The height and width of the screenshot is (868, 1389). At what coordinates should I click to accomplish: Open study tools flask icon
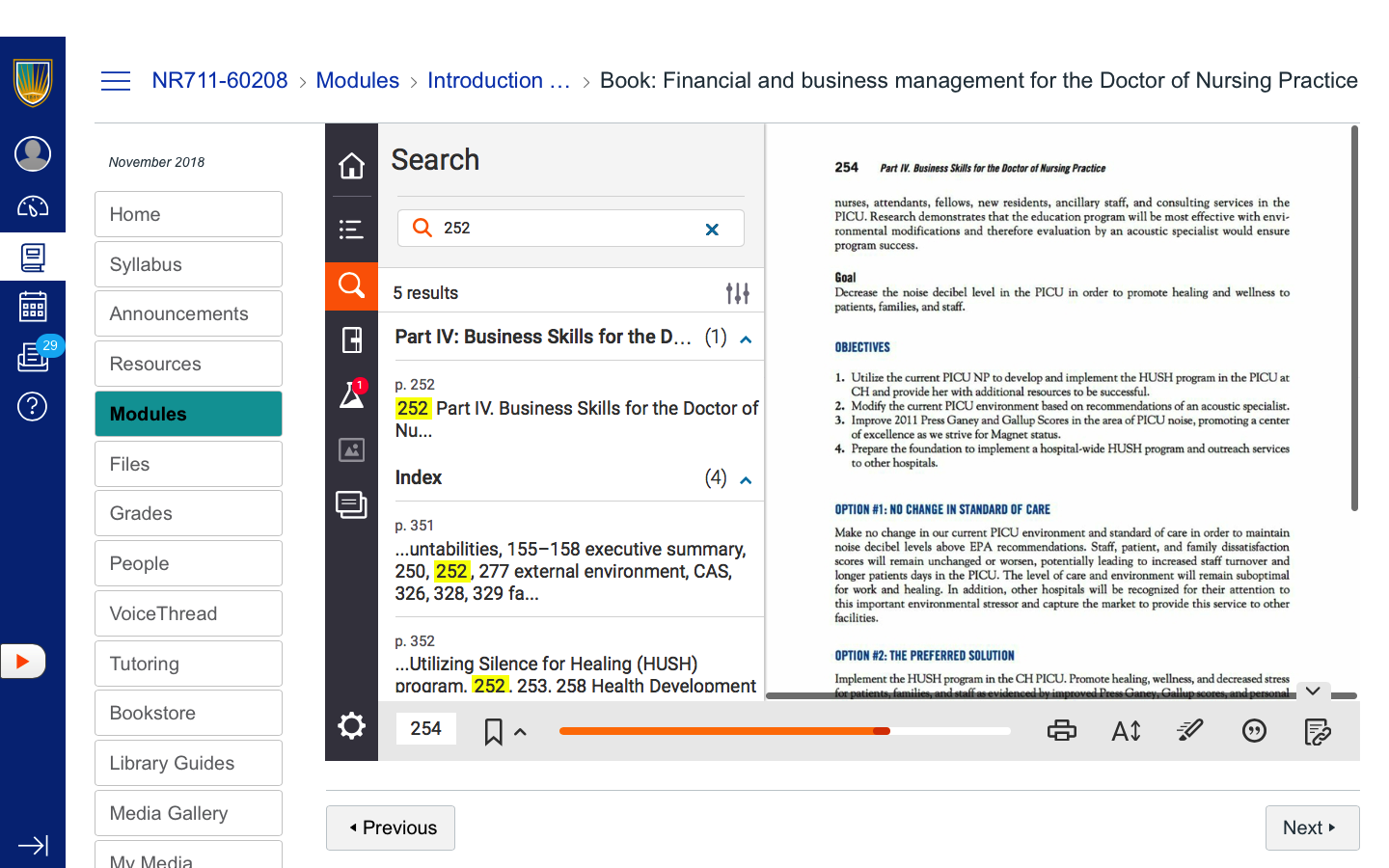(351, 394)
